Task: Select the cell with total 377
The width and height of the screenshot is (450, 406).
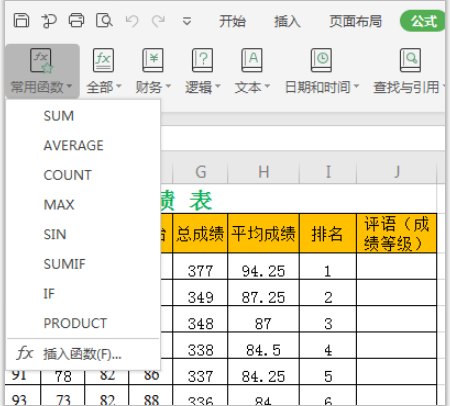Action: coord(200,266)
